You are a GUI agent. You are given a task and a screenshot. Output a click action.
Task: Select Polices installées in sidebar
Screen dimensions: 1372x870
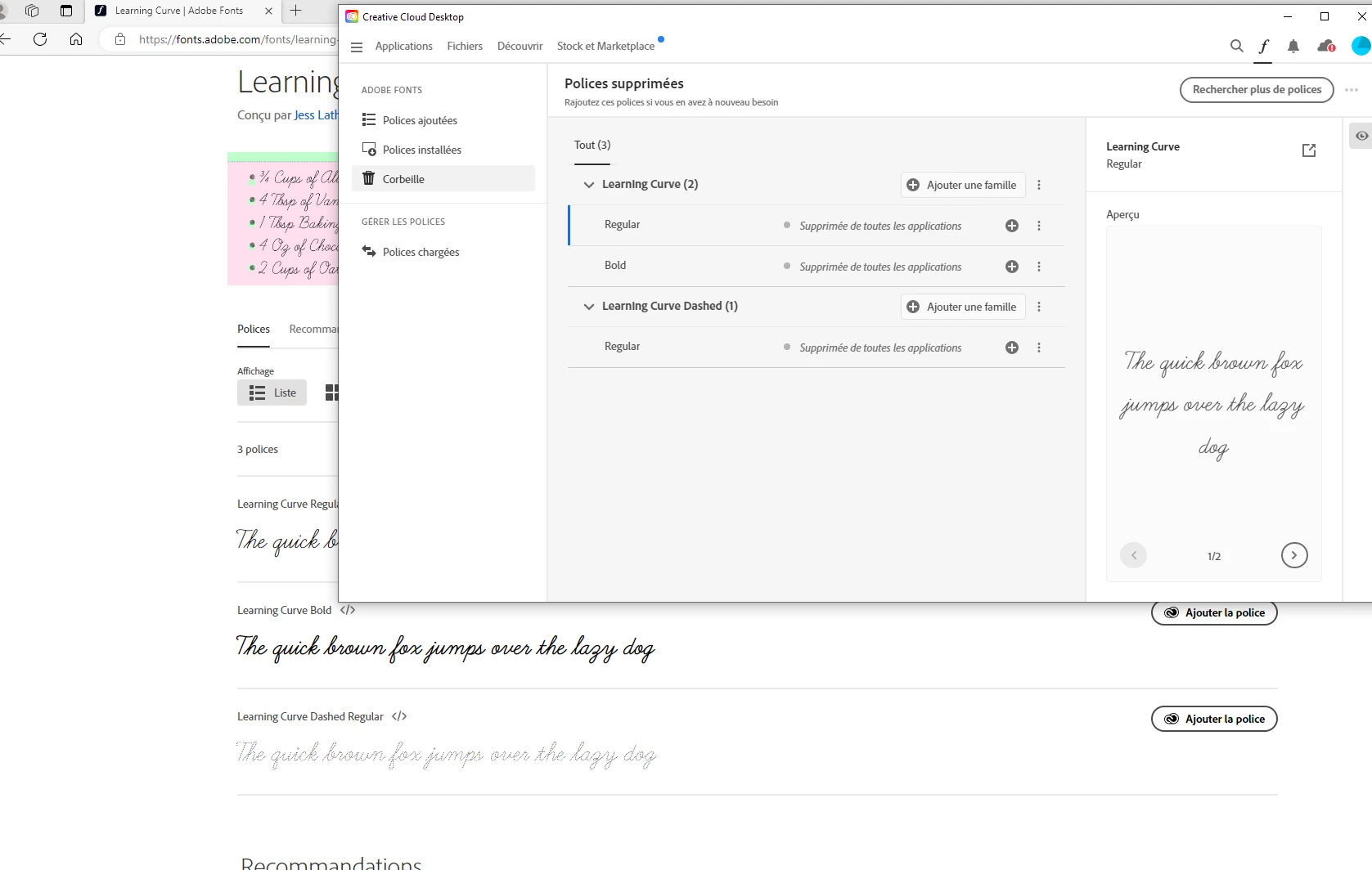443,150
